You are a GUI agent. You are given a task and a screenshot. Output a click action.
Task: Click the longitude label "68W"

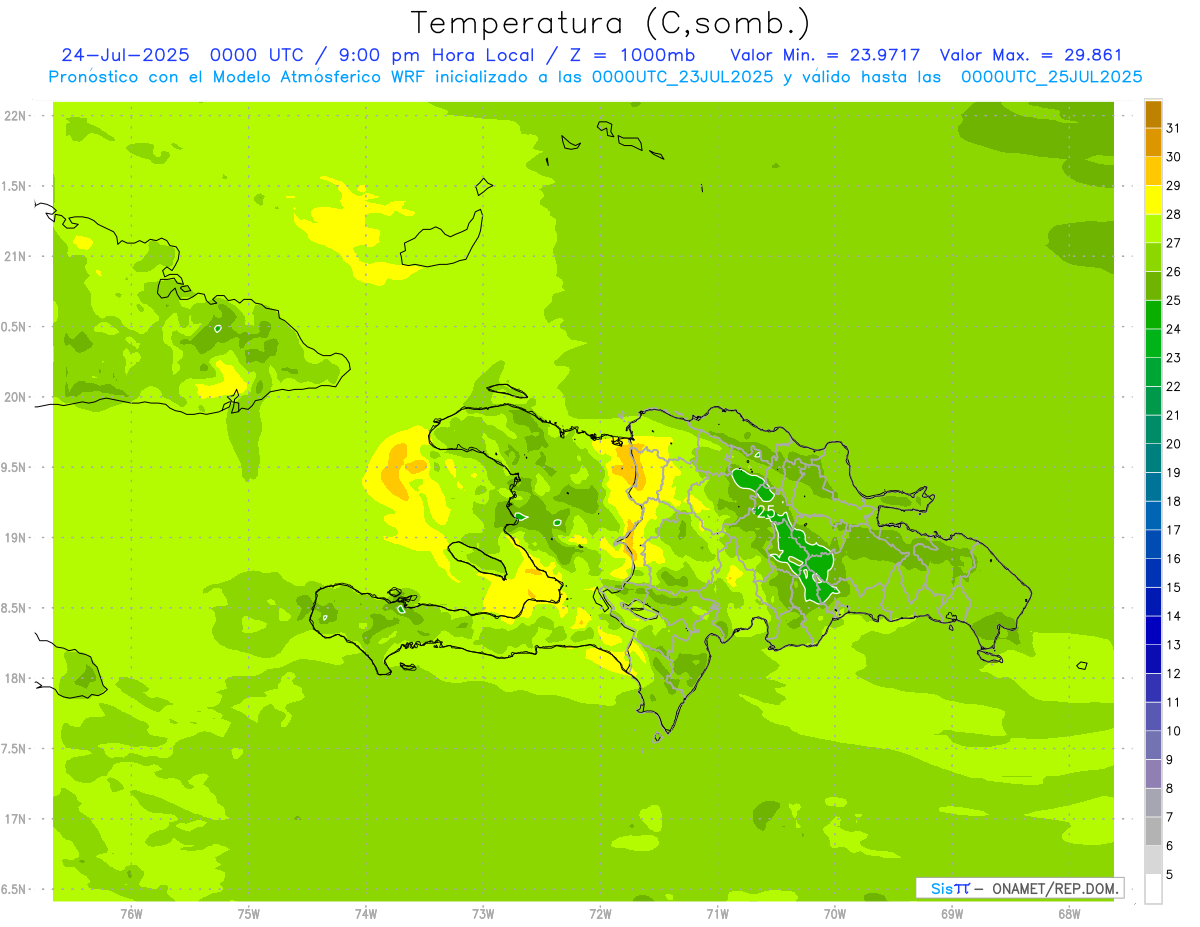pos(1069,913)
